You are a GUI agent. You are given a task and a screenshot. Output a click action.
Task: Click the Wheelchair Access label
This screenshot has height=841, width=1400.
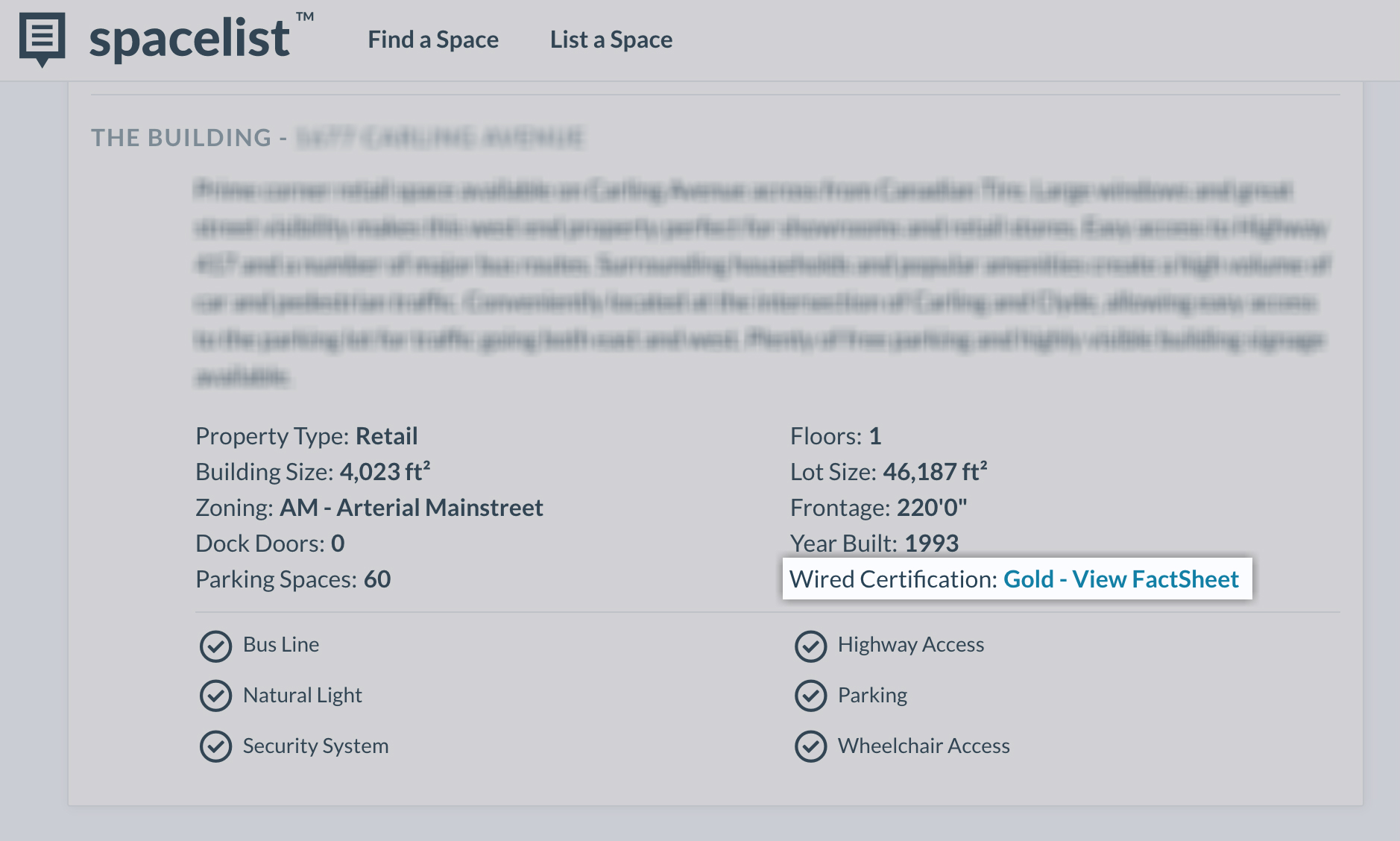[x=924, y=746]
